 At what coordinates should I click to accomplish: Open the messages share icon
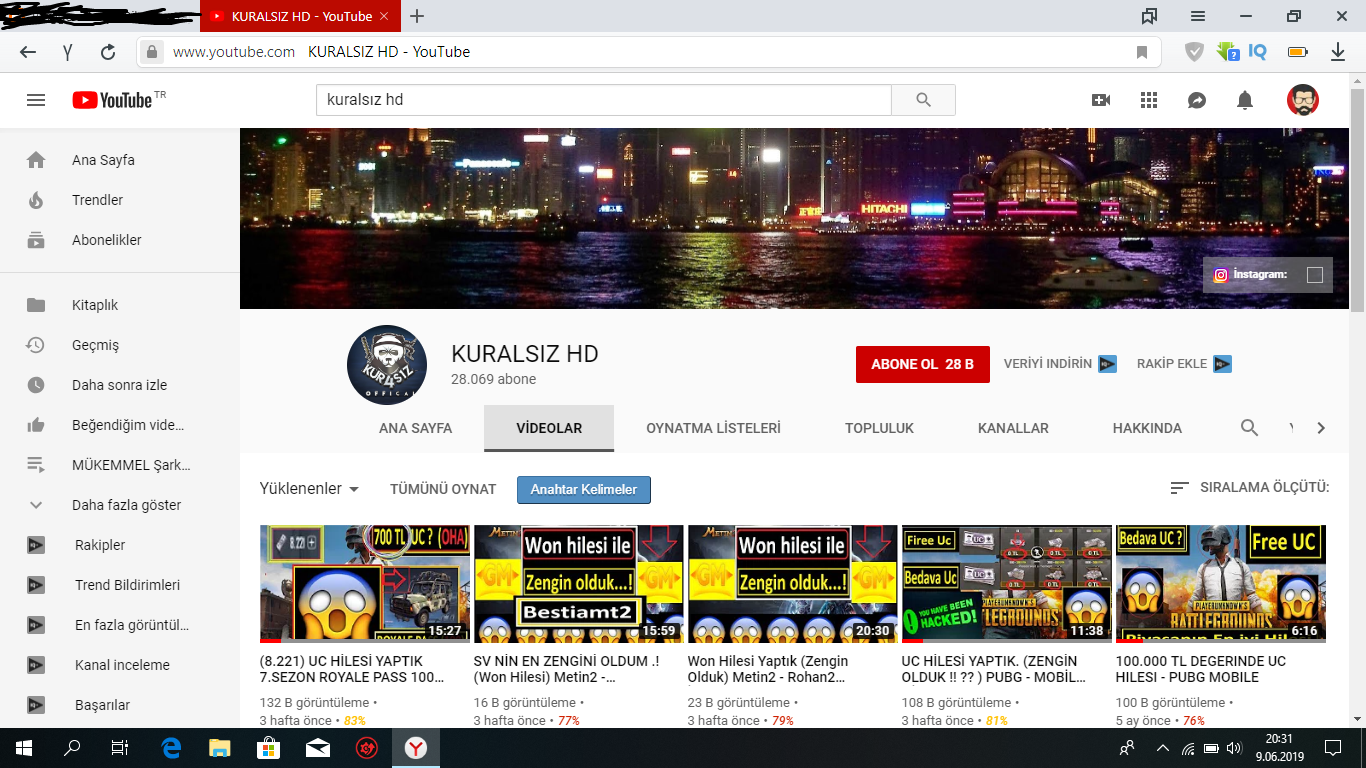(1197, 100)
